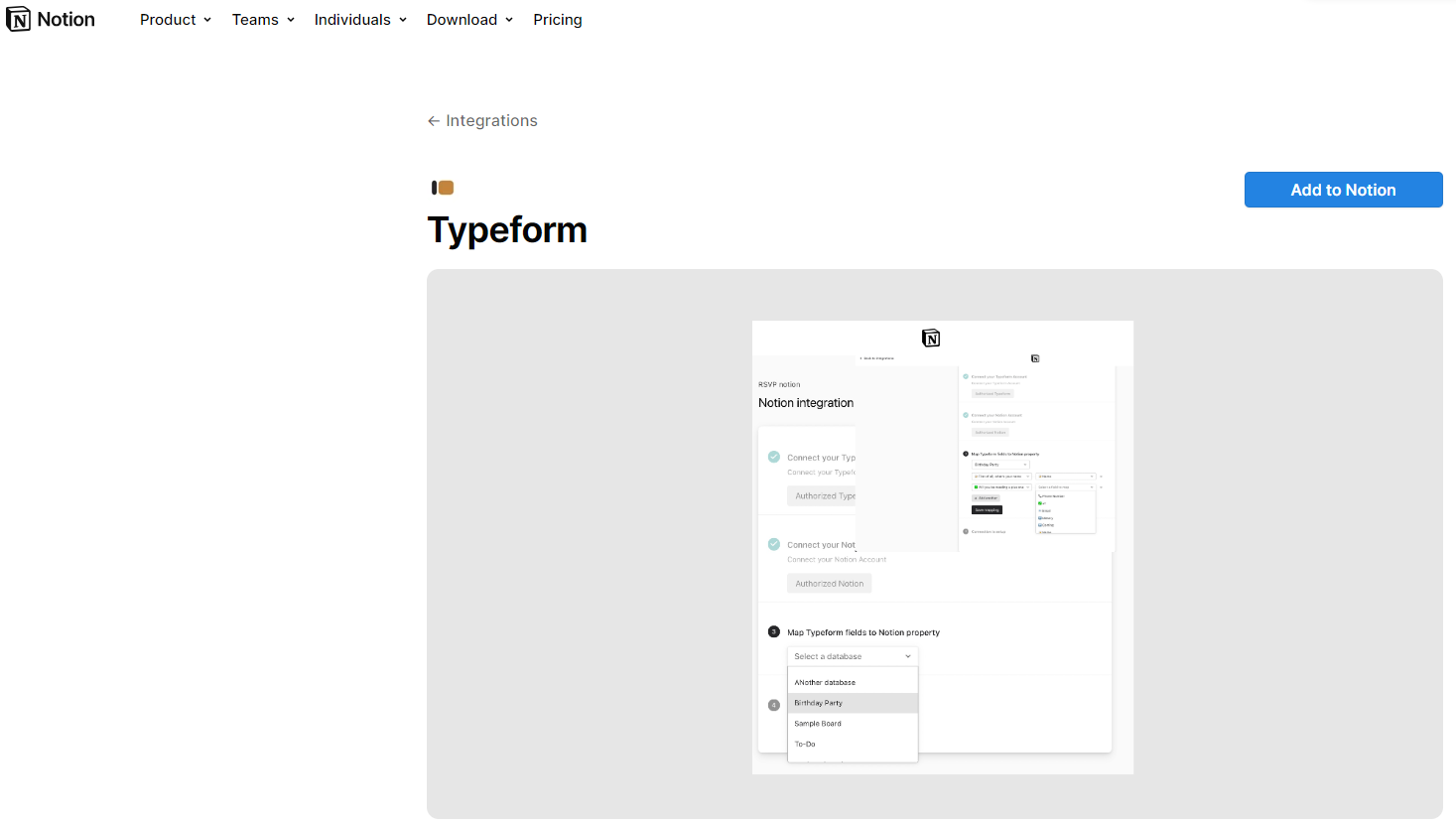This screenshot has height=825, width=1456.
Task: Choose 'Sample Board' in preview list
Action: 853,724
